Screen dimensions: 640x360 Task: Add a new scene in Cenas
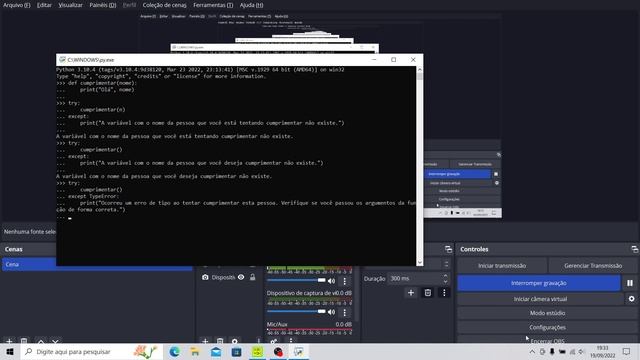(9, 341)
